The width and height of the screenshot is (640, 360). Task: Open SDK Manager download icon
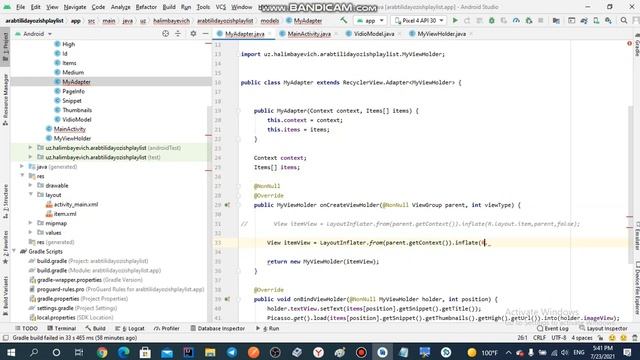tap(609, 20)
